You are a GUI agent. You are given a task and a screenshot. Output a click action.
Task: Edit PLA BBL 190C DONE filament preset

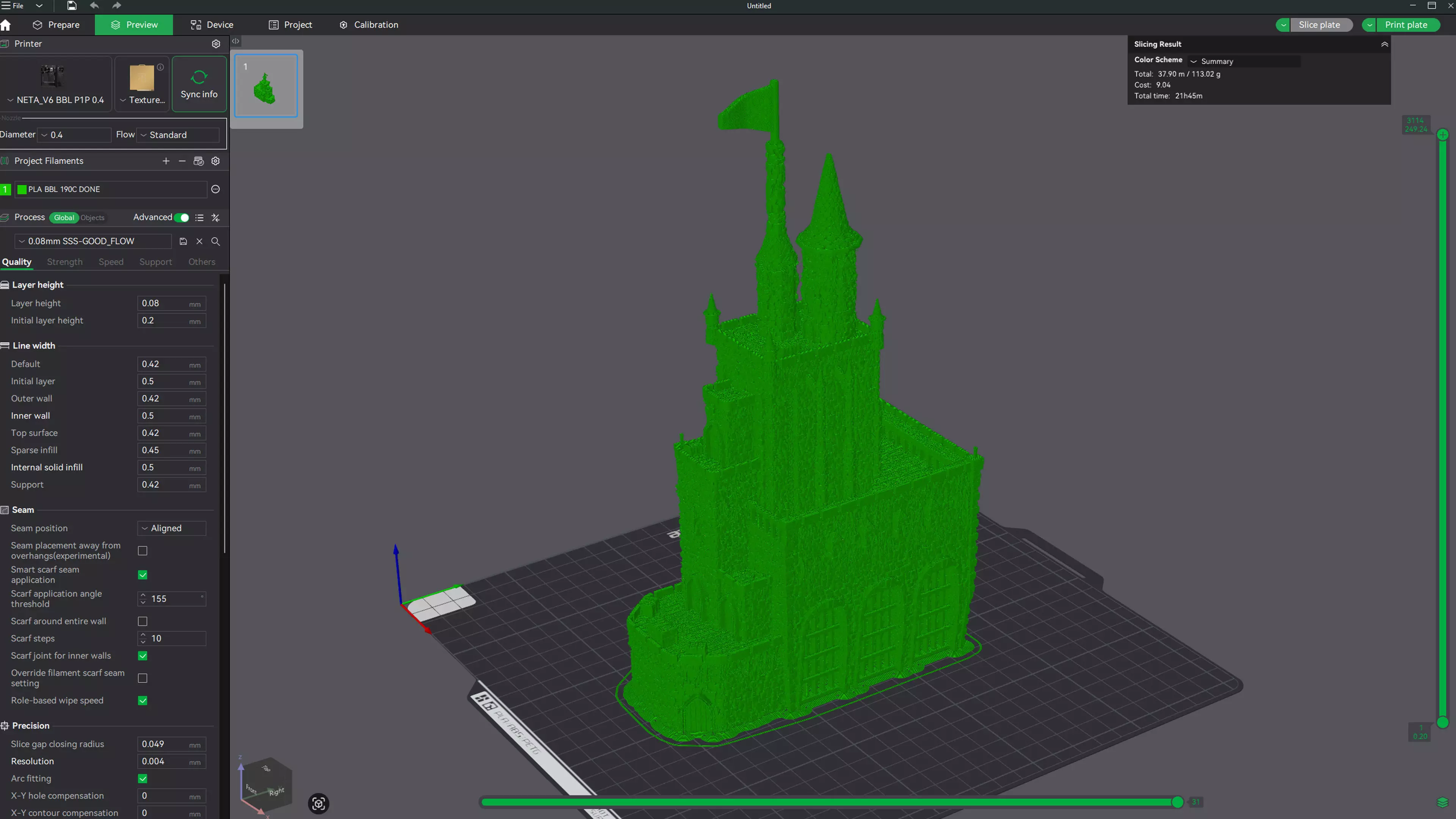coord(215,189)
